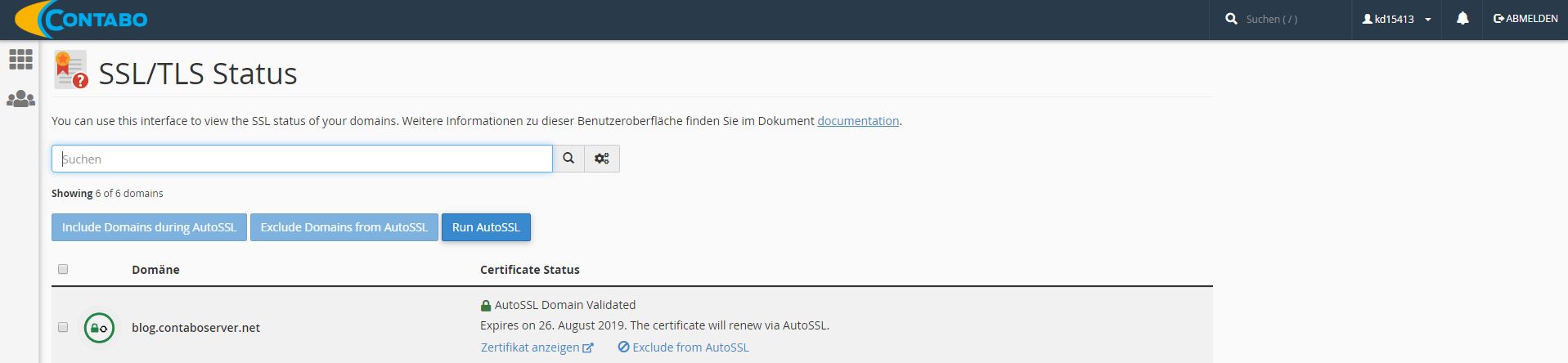The image size is (1568, 363).
Task: Click the SSL/TLS Status certificate icon
Action: [70, 69]
